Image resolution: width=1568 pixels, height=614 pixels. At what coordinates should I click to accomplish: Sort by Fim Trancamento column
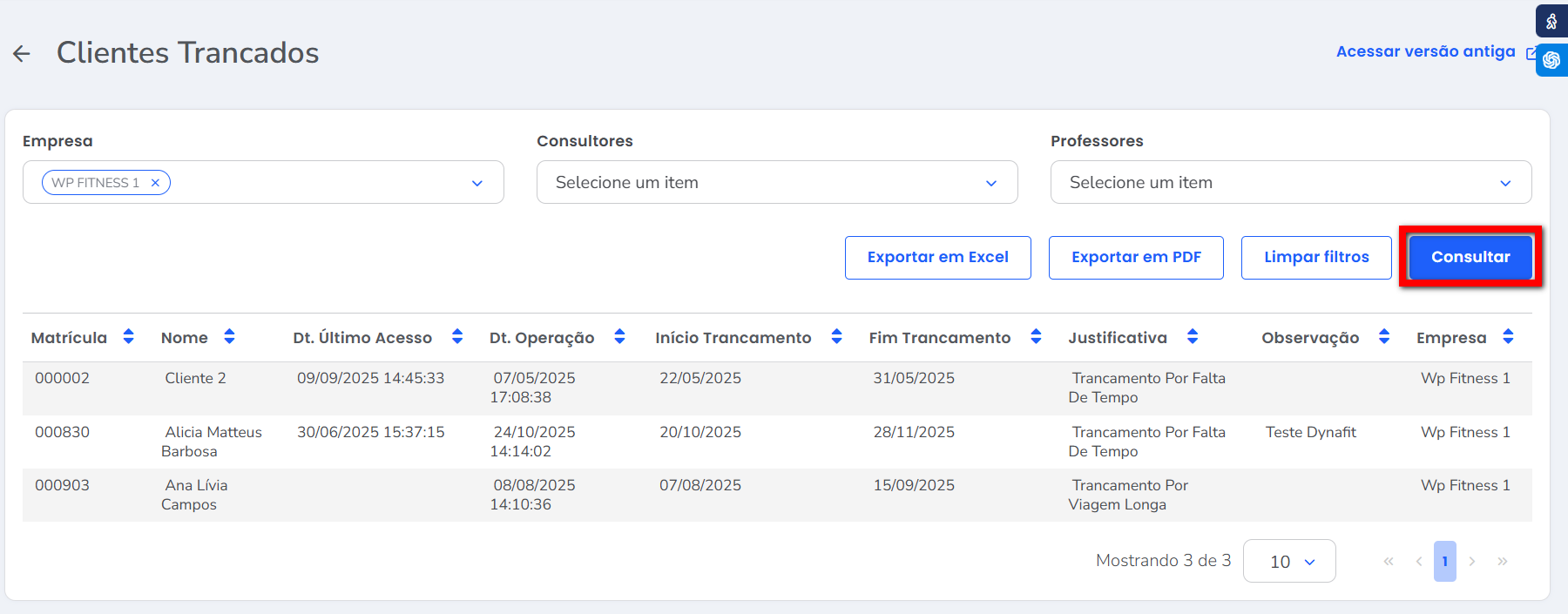1036,337
